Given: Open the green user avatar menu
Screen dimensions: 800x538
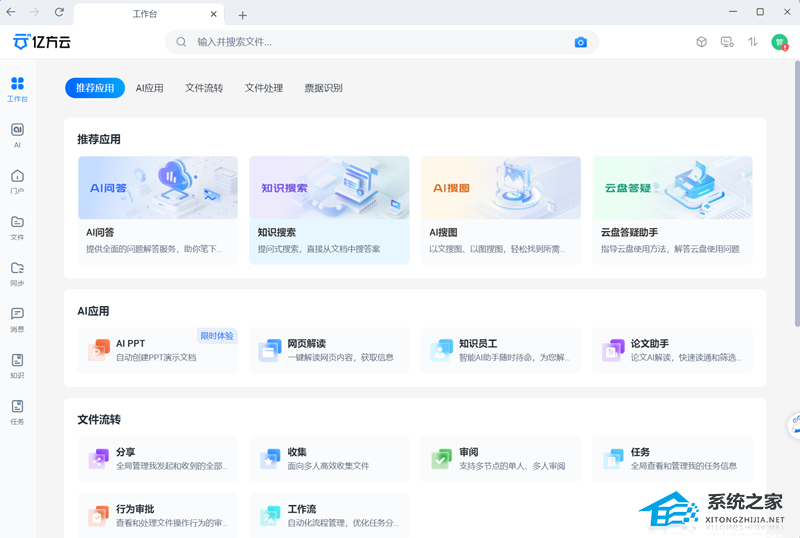Looking at the screenshot, I should pos(779,42).
